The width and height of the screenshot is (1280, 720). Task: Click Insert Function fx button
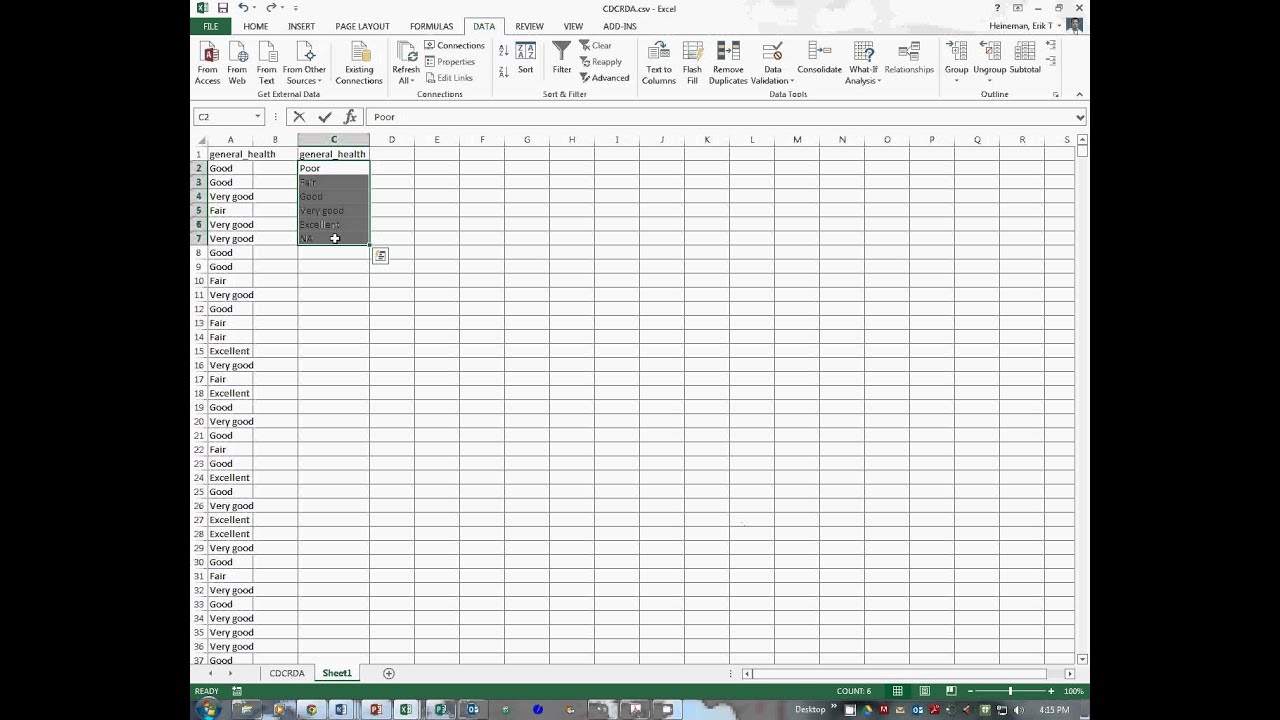pyautogui.click(x=350, y=117)
